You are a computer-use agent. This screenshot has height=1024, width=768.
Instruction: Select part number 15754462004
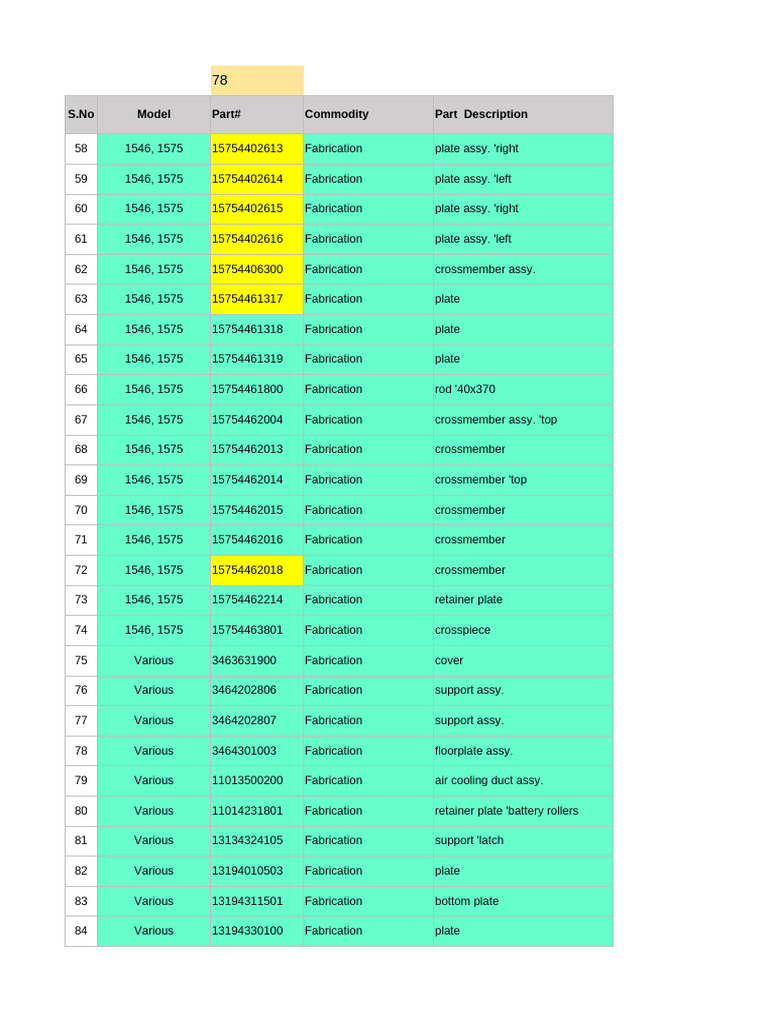coord(257,419)
